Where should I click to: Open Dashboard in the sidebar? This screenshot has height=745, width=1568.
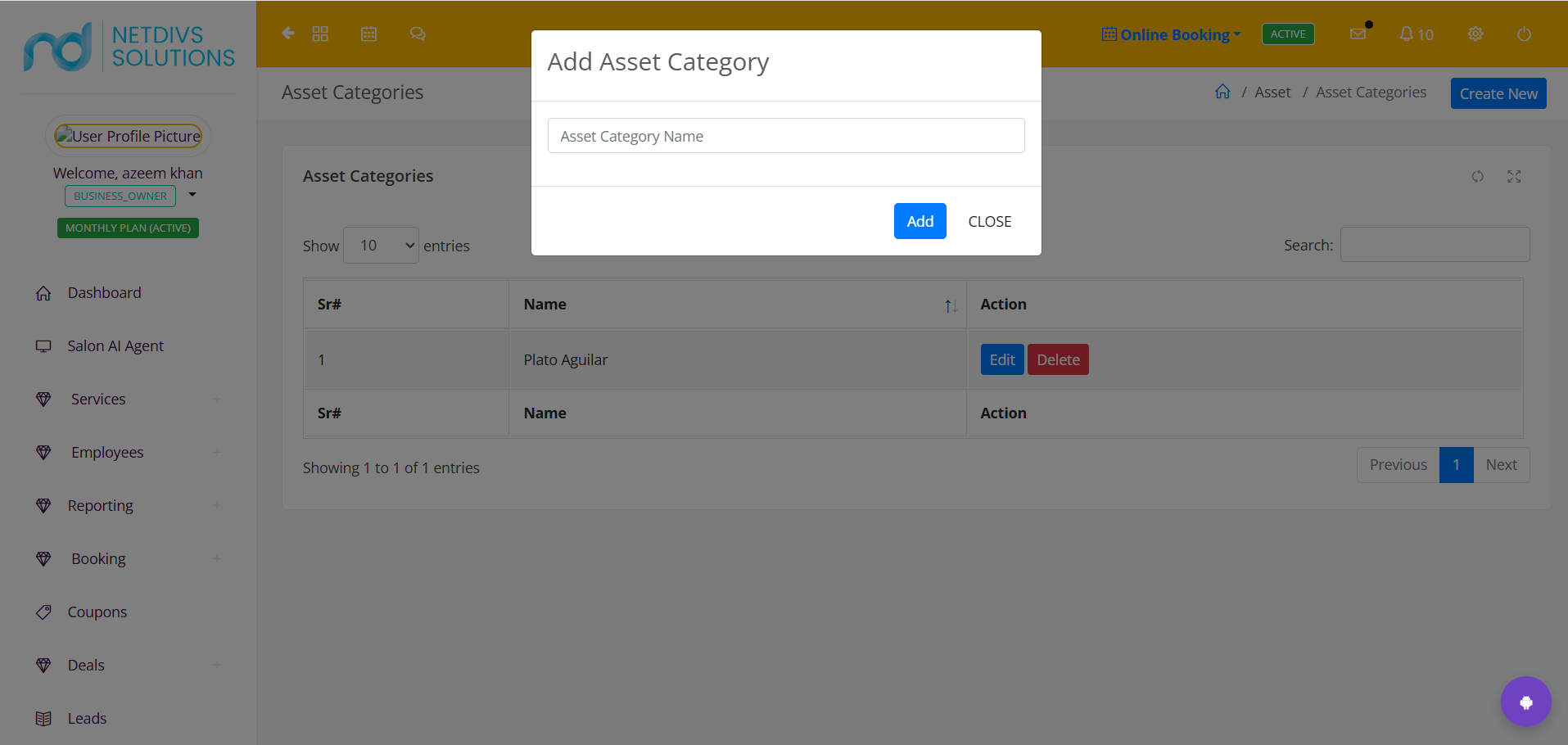(x=104, y=292)
